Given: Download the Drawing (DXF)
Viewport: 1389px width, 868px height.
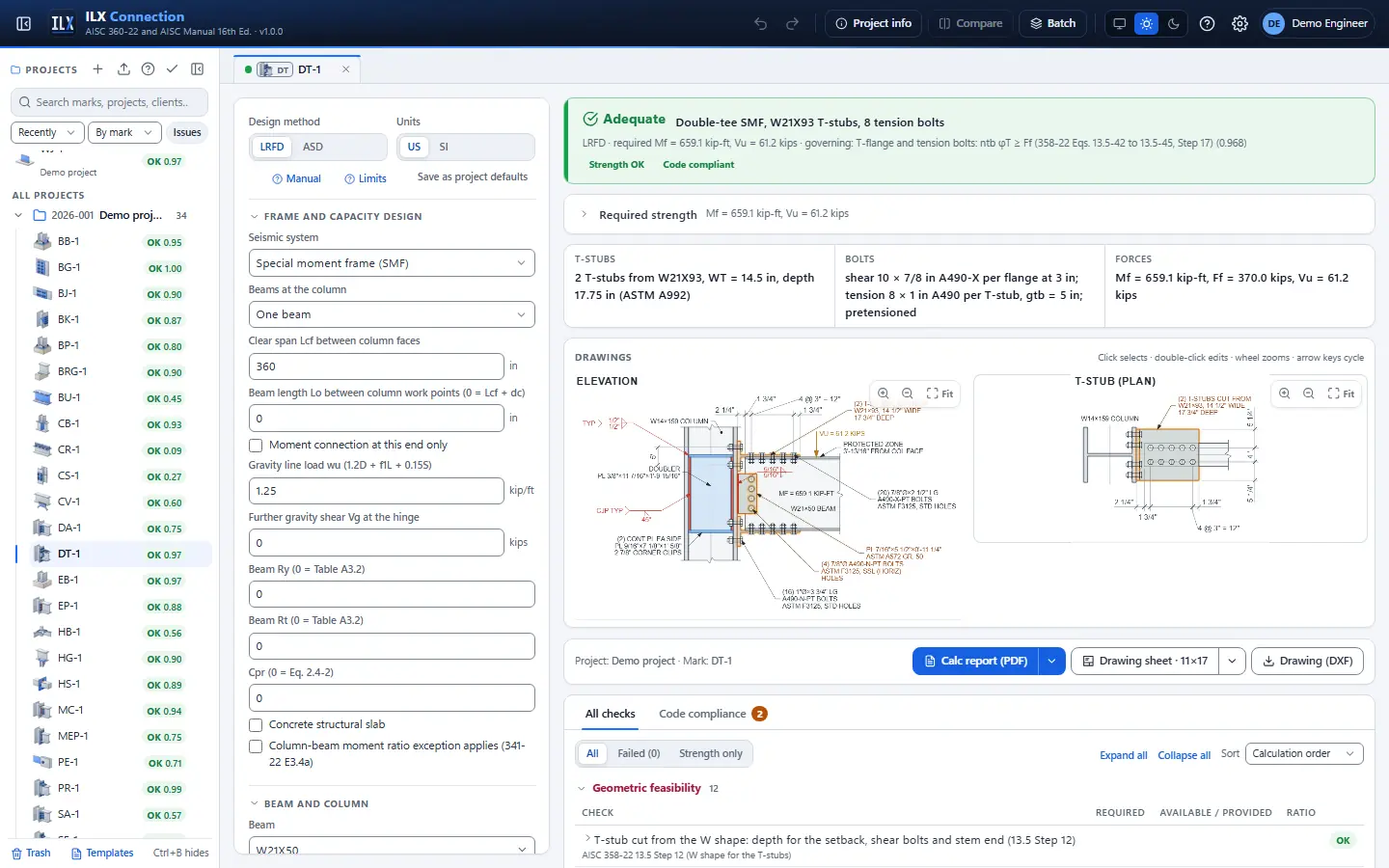Looking at the screenshot, I should (x=1307, y=661).
